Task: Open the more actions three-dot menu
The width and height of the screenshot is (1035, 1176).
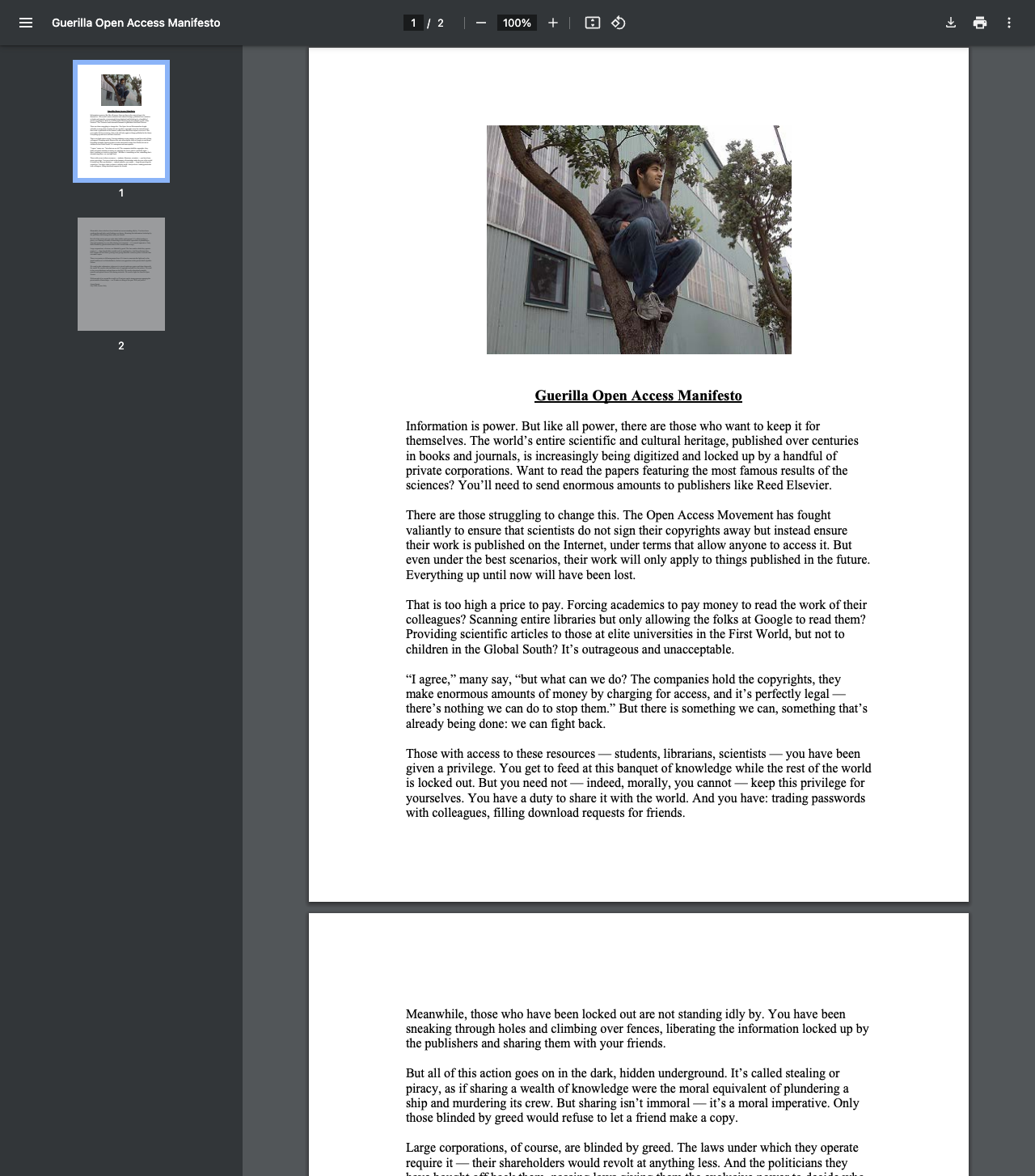Action: (1009, 23)
